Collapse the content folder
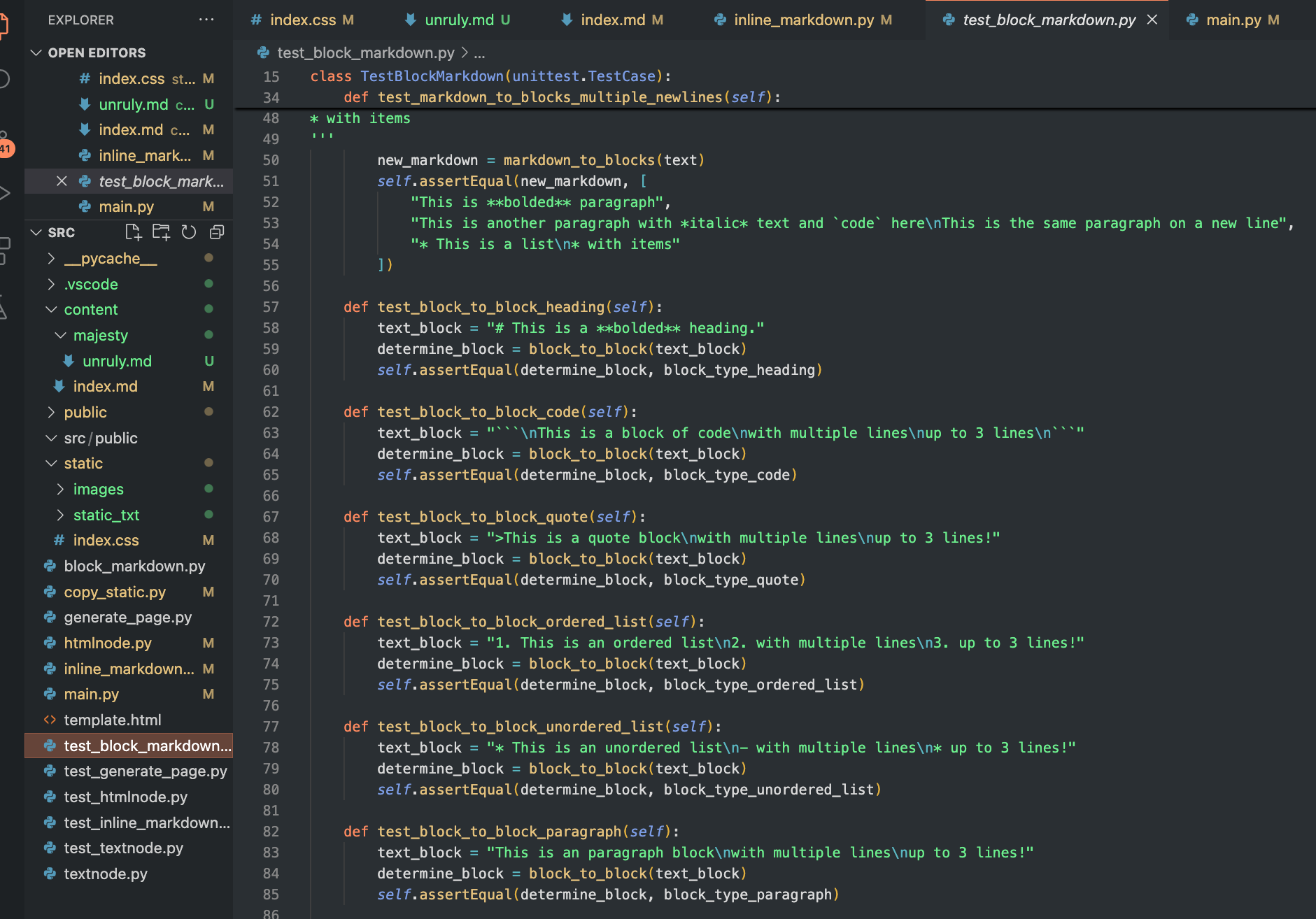 tap(51, 309)
